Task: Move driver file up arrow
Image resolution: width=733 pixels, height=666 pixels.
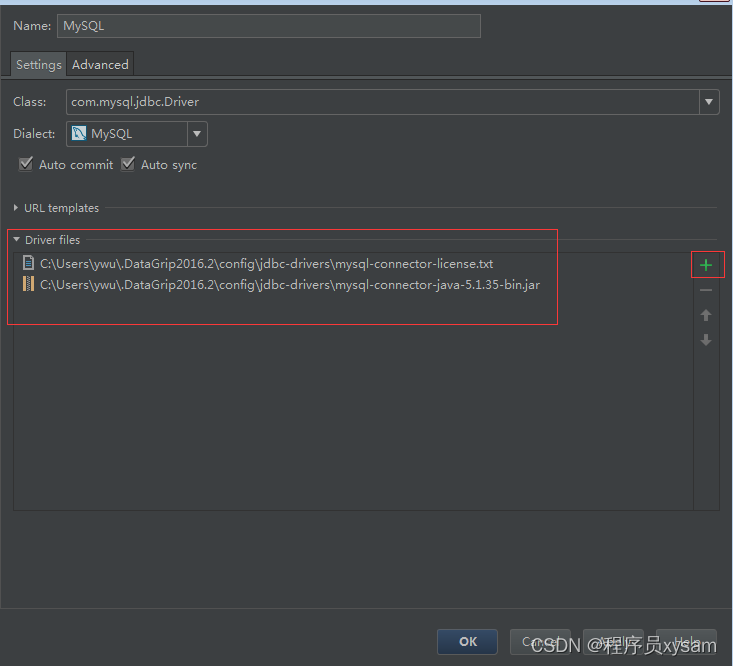Action: pyautogui.click(x=706, y=315)
